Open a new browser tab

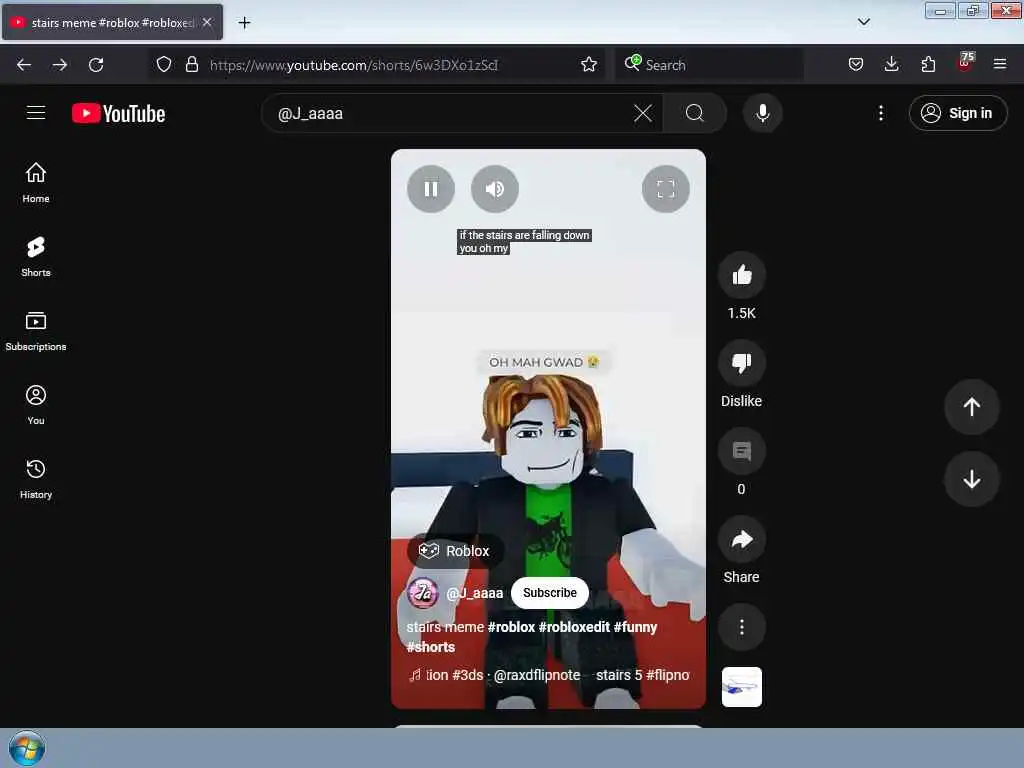[x=244, y=23]
